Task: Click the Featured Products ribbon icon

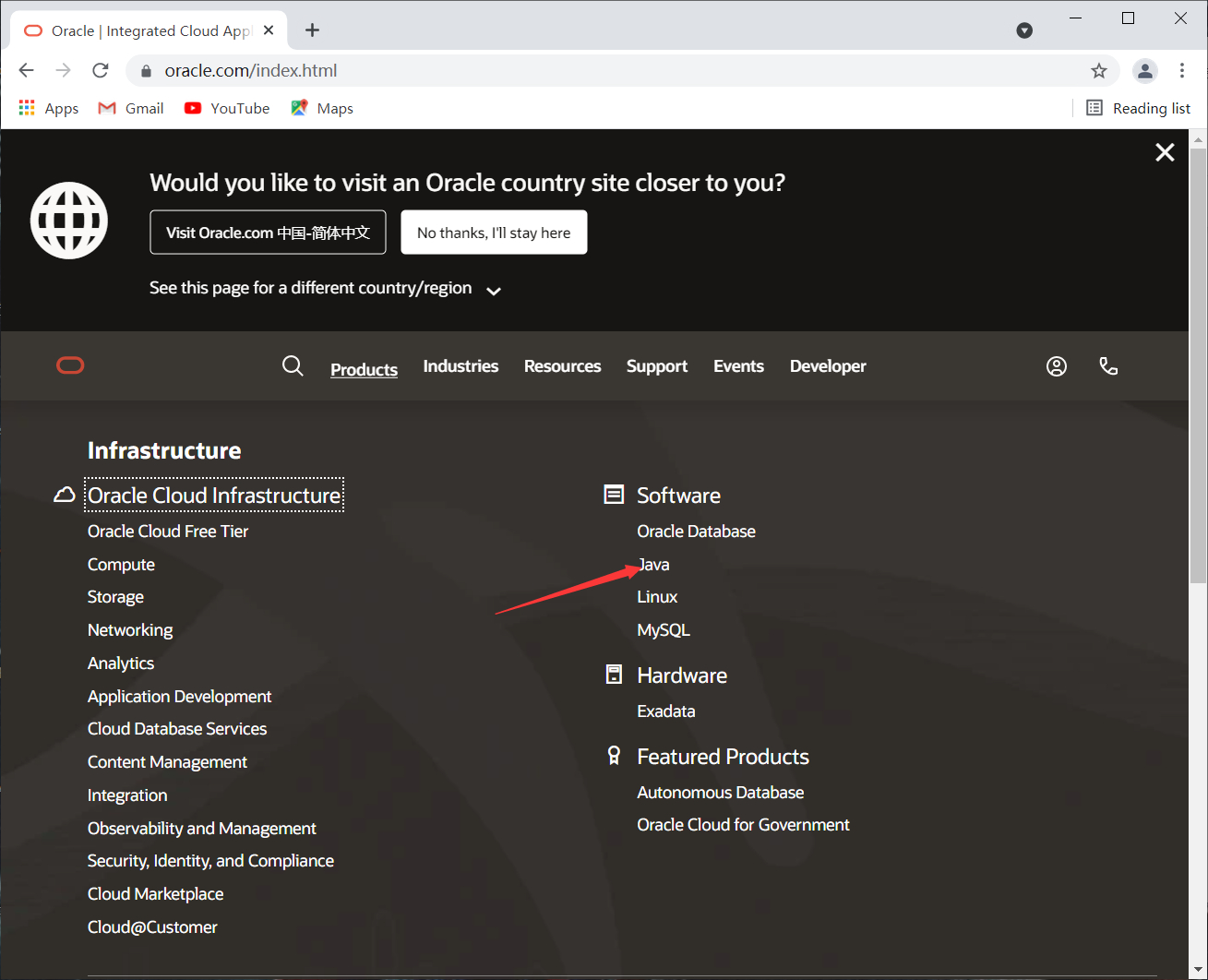Action: [x=614, y=756]
